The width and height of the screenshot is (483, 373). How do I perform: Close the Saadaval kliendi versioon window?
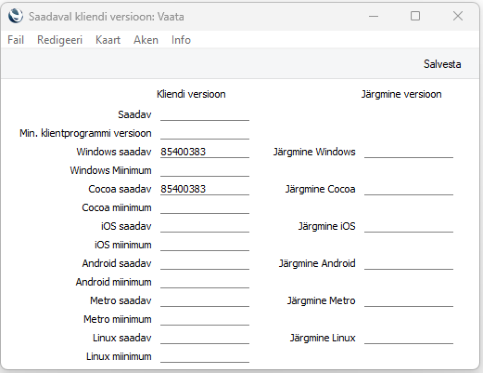(x=458, y=16)
